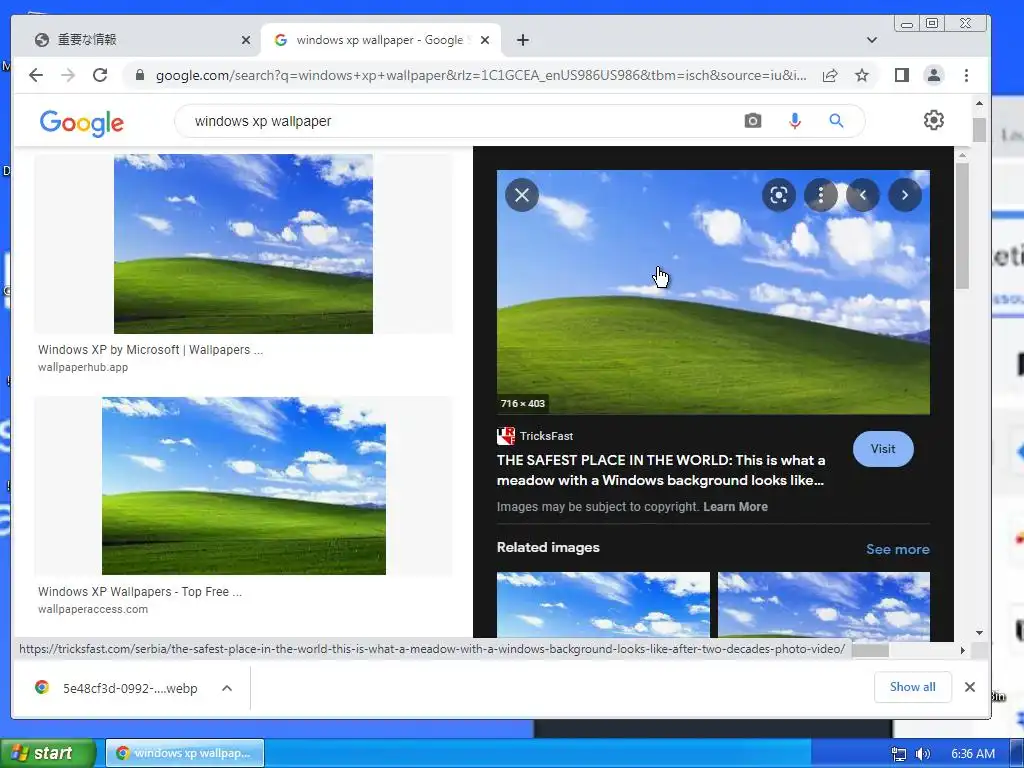Click the wallpaperhub.app source text

(83, 367)
